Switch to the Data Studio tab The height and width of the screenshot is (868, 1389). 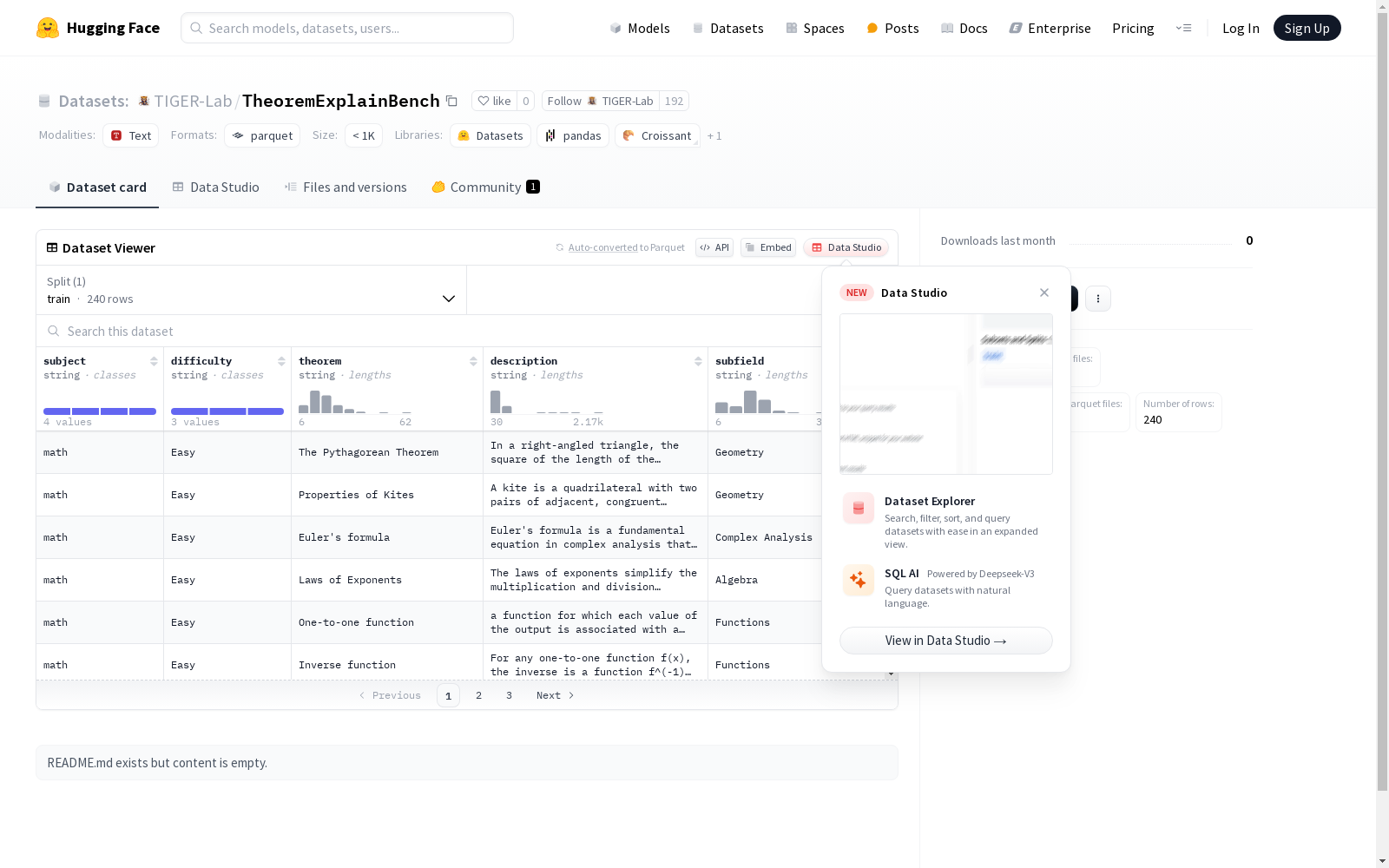[215, 187]
